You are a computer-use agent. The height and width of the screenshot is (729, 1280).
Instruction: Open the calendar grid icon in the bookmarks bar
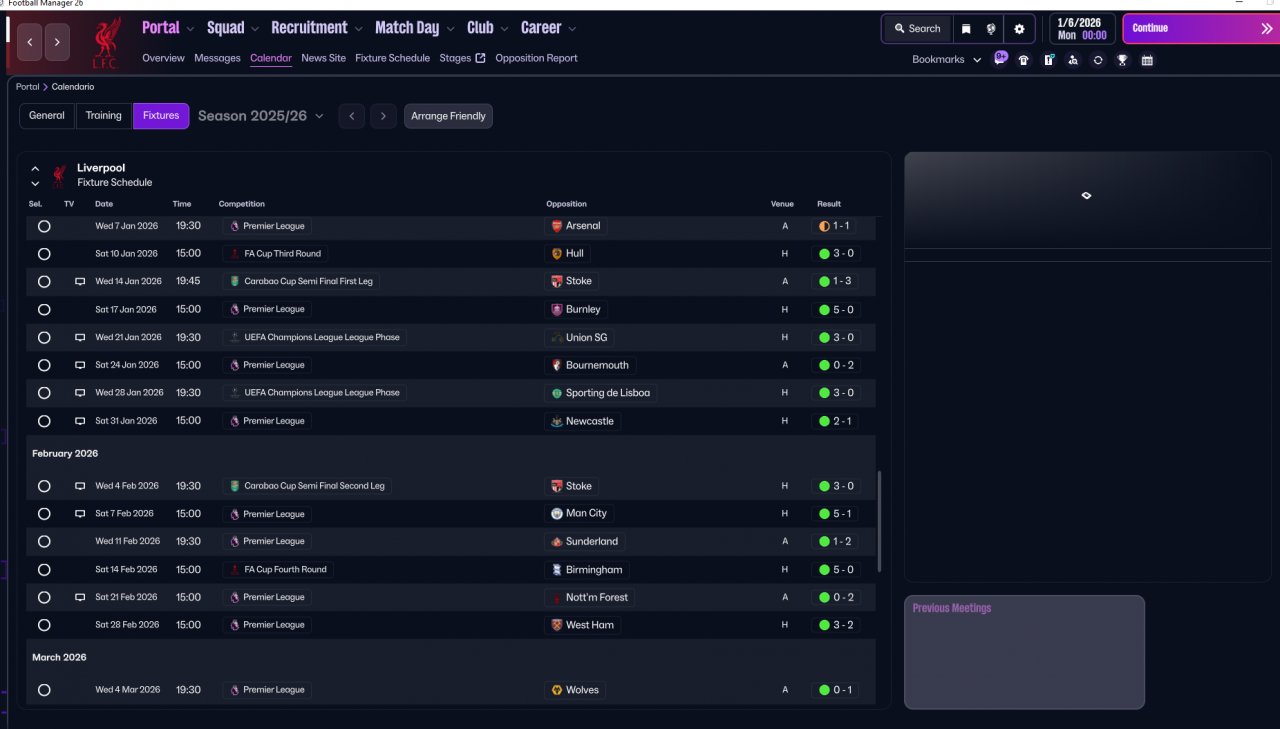pos(1147,60)
